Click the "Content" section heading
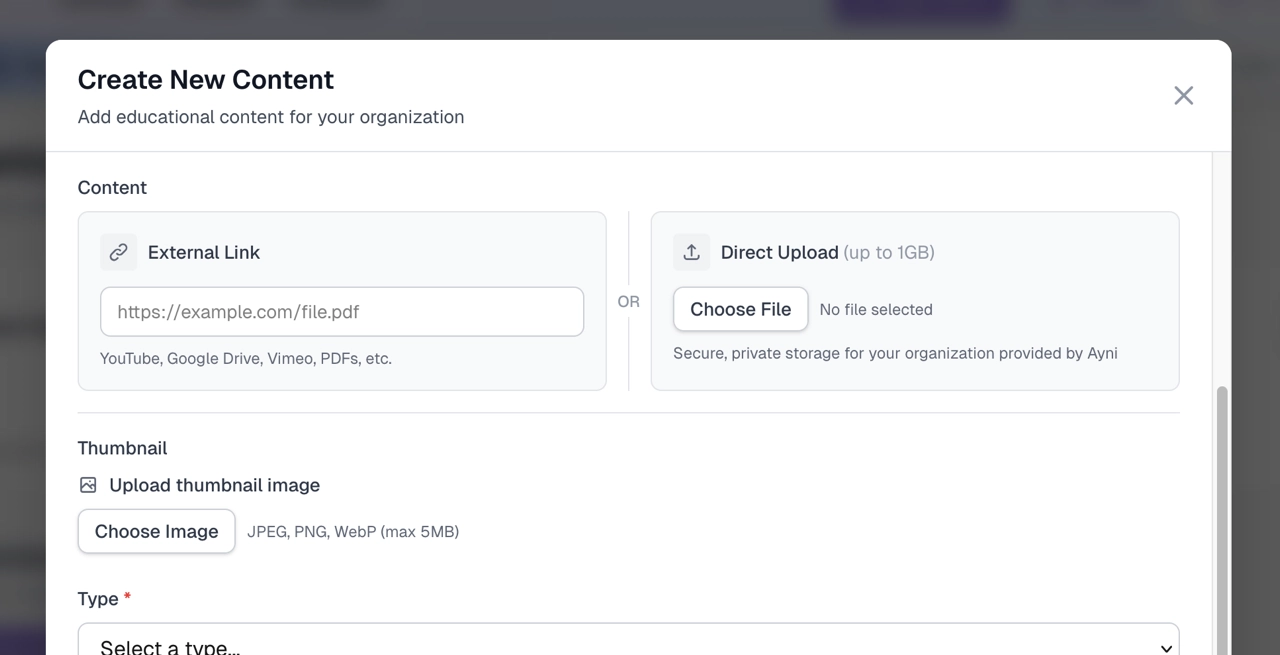Screen dimensions: 1280x655 coord(112,187)
